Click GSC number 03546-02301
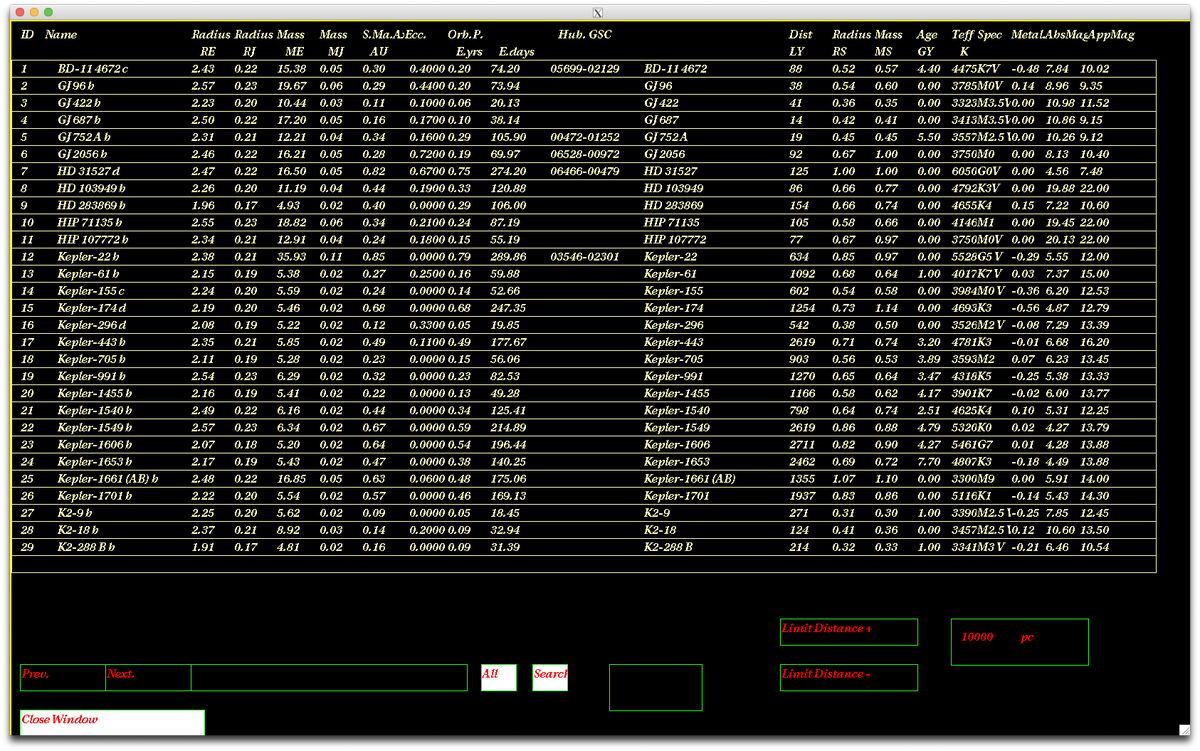1200x751 pixels. pyautogui.click(x=585, y=256)
